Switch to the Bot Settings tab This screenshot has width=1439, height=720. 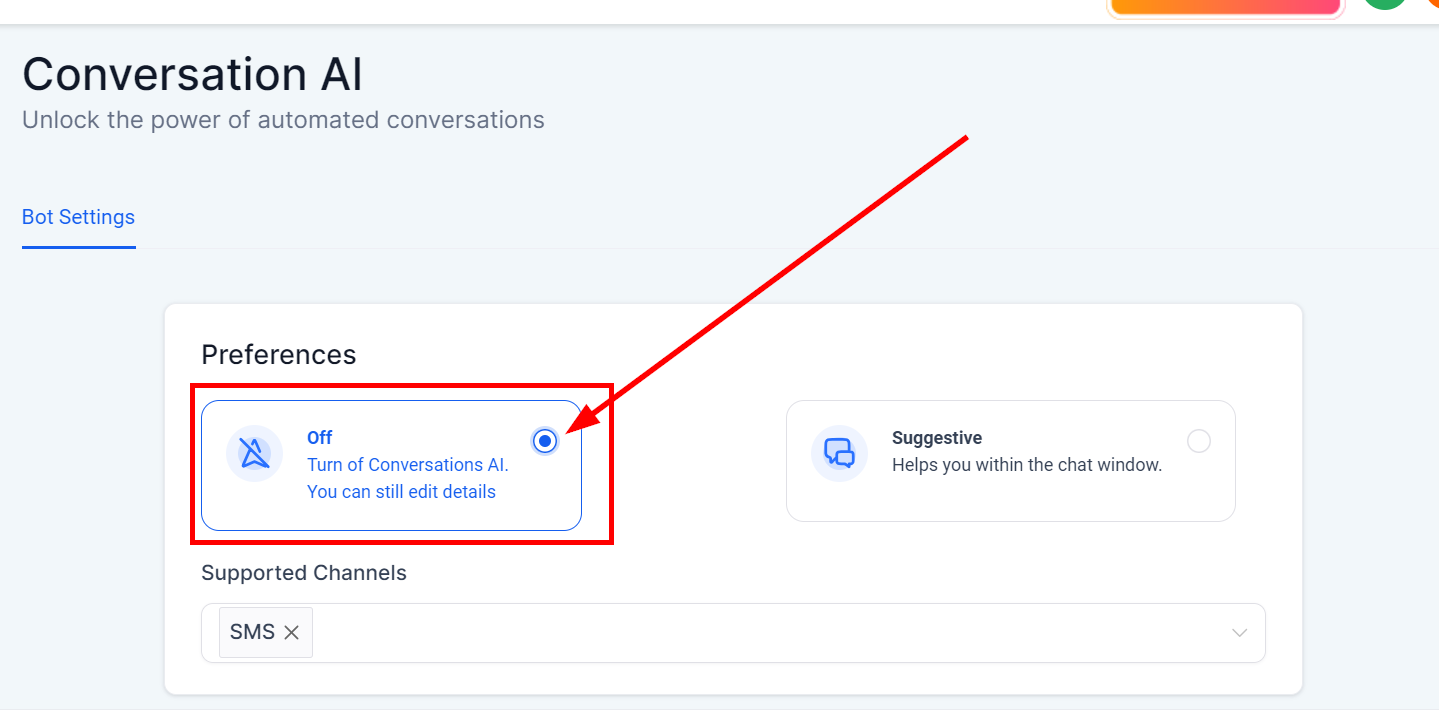(78, 217)
